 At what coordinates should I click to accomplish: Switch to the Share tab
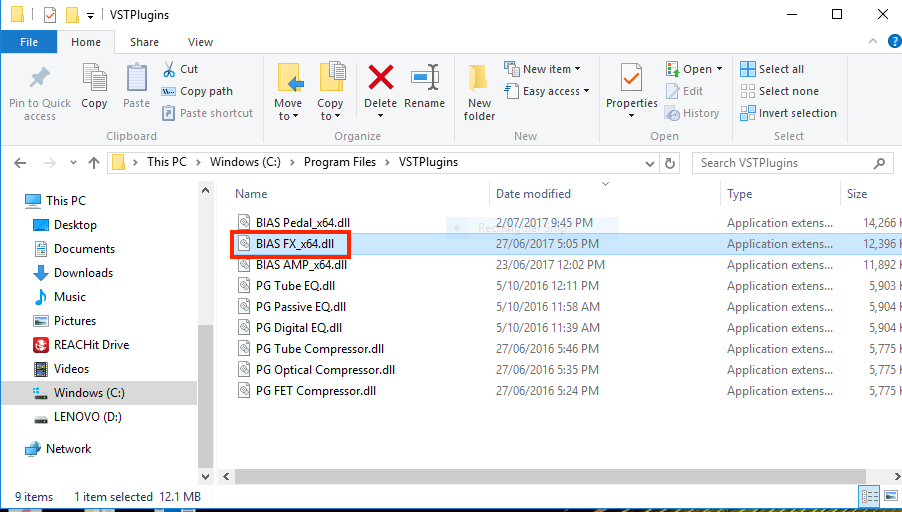click(x=144, y=42)
